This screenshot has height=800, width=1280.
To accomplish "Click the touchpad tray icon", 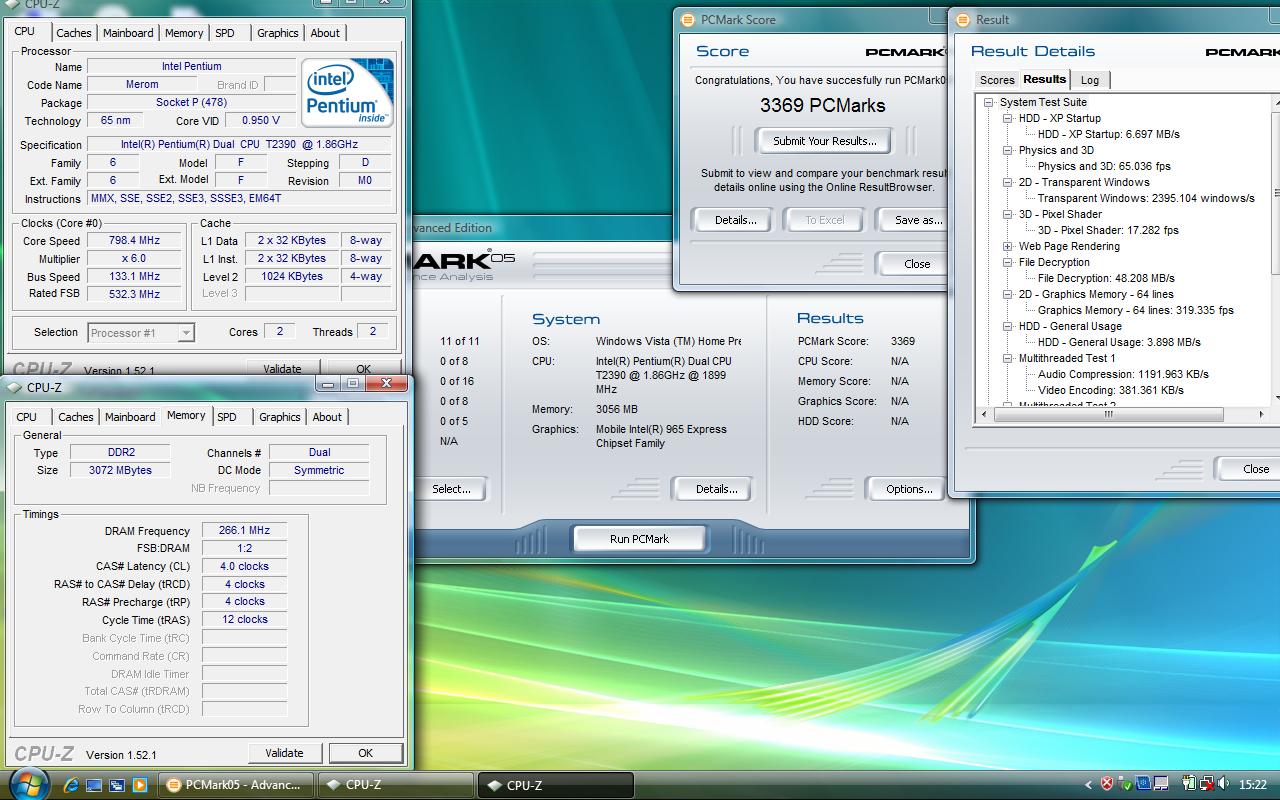I will click(1161, 784).
